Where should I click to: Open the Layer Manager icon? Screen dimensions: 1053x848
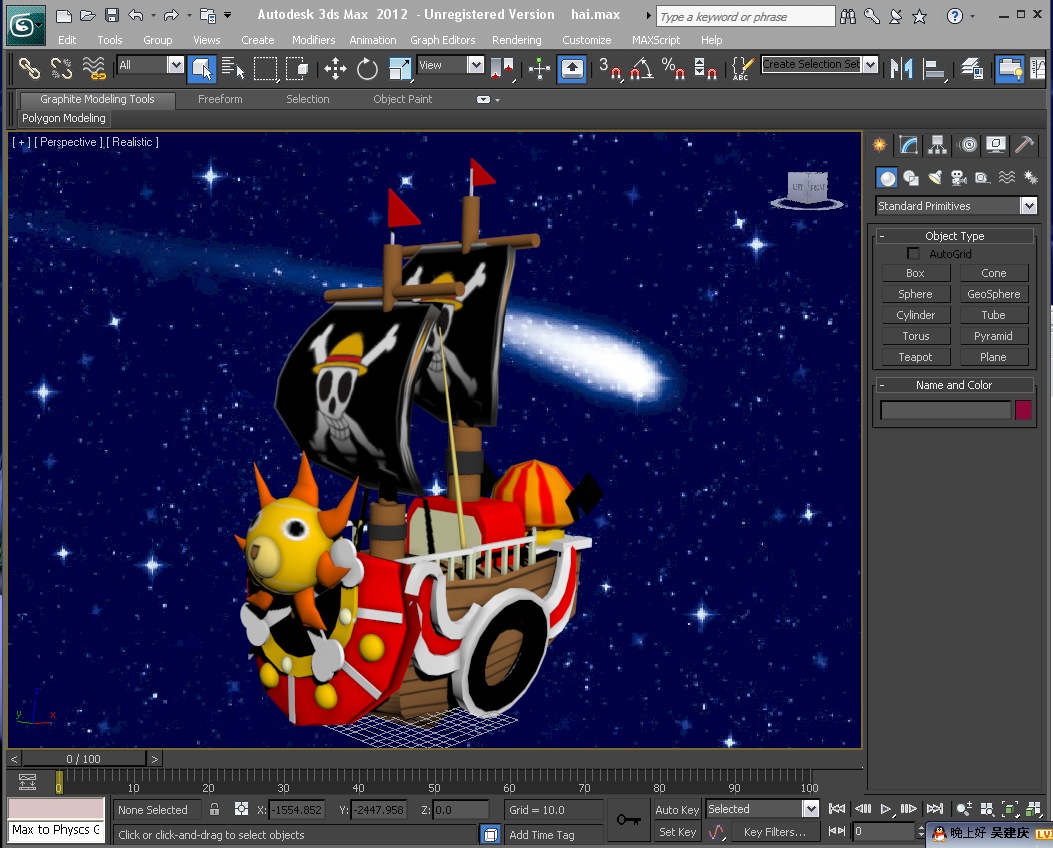(x=972, y=68)
